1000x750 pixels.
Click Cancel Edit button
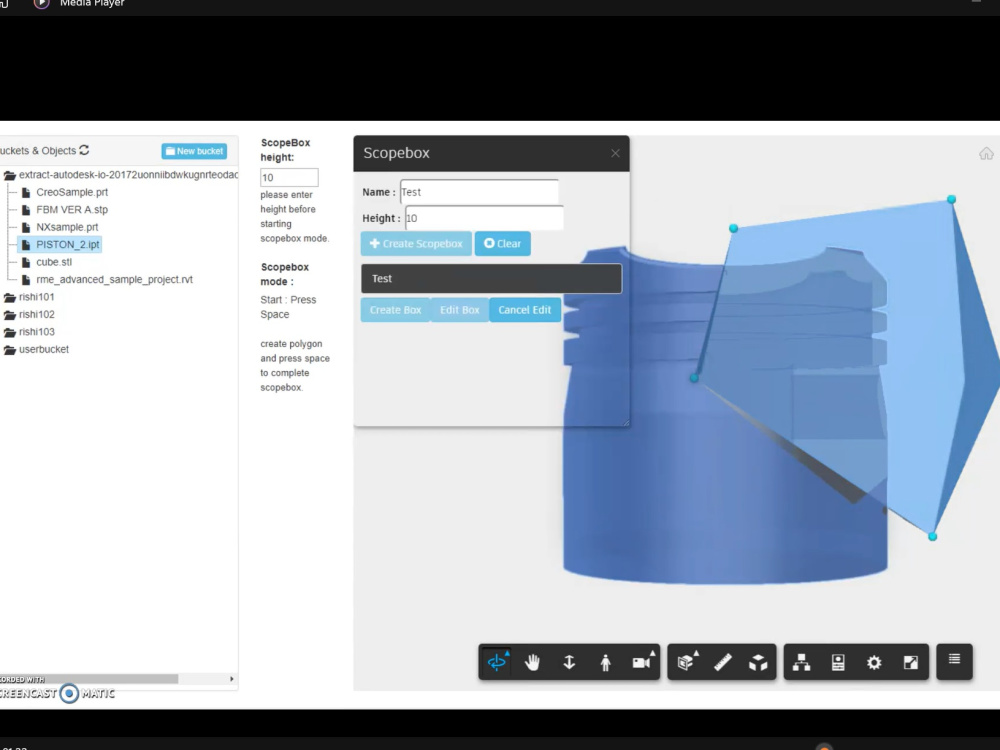(525, 310)
